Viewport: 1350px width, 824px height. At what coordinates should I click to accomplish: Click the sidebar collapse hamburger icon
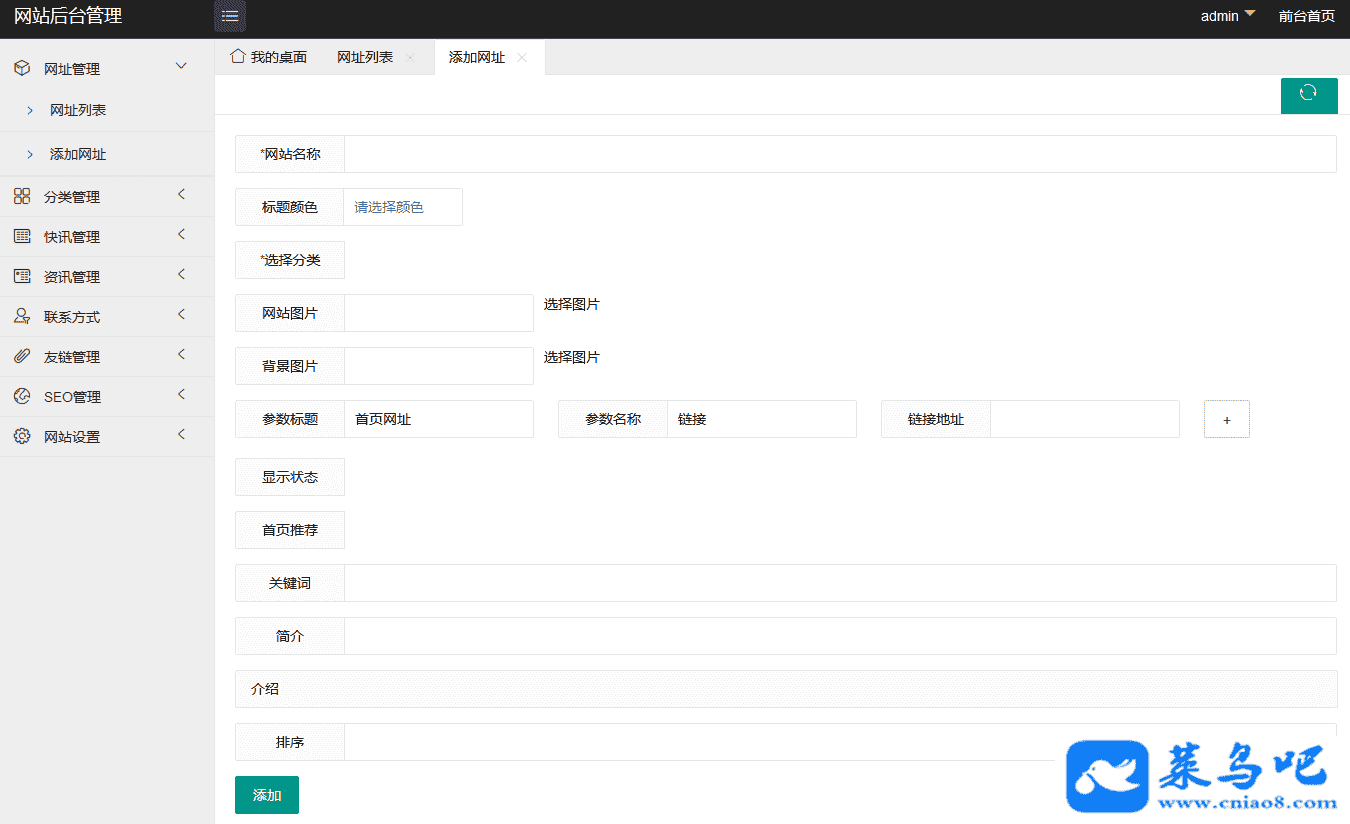click(x=230, y=16)
